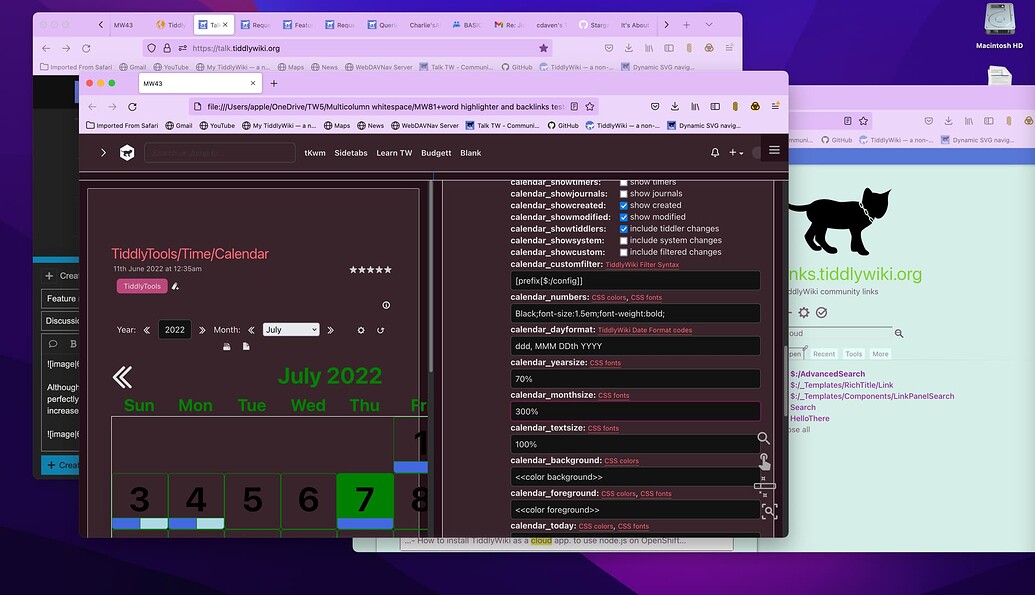Enable the show journals checkbox
This screenshot has height=595, width=1035.
coord(623,194)
